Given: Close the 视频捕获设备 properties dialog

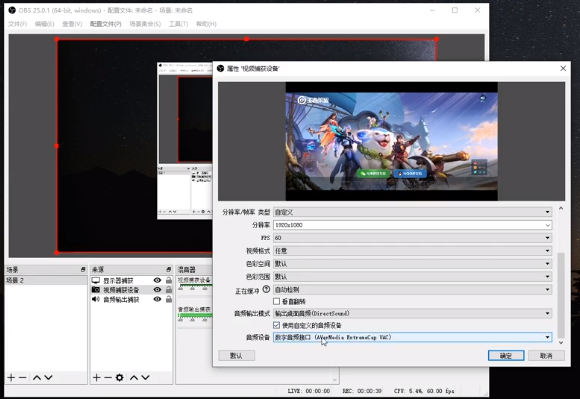Looking at the screenshot, I should 563,68.
